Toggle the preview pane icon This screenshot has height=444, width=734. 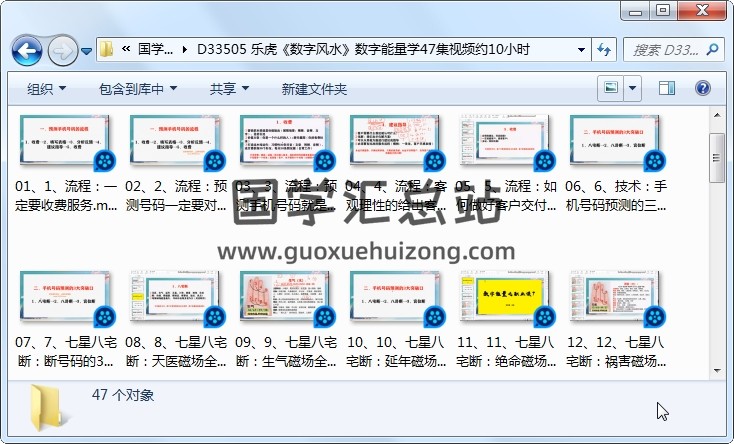667,89
